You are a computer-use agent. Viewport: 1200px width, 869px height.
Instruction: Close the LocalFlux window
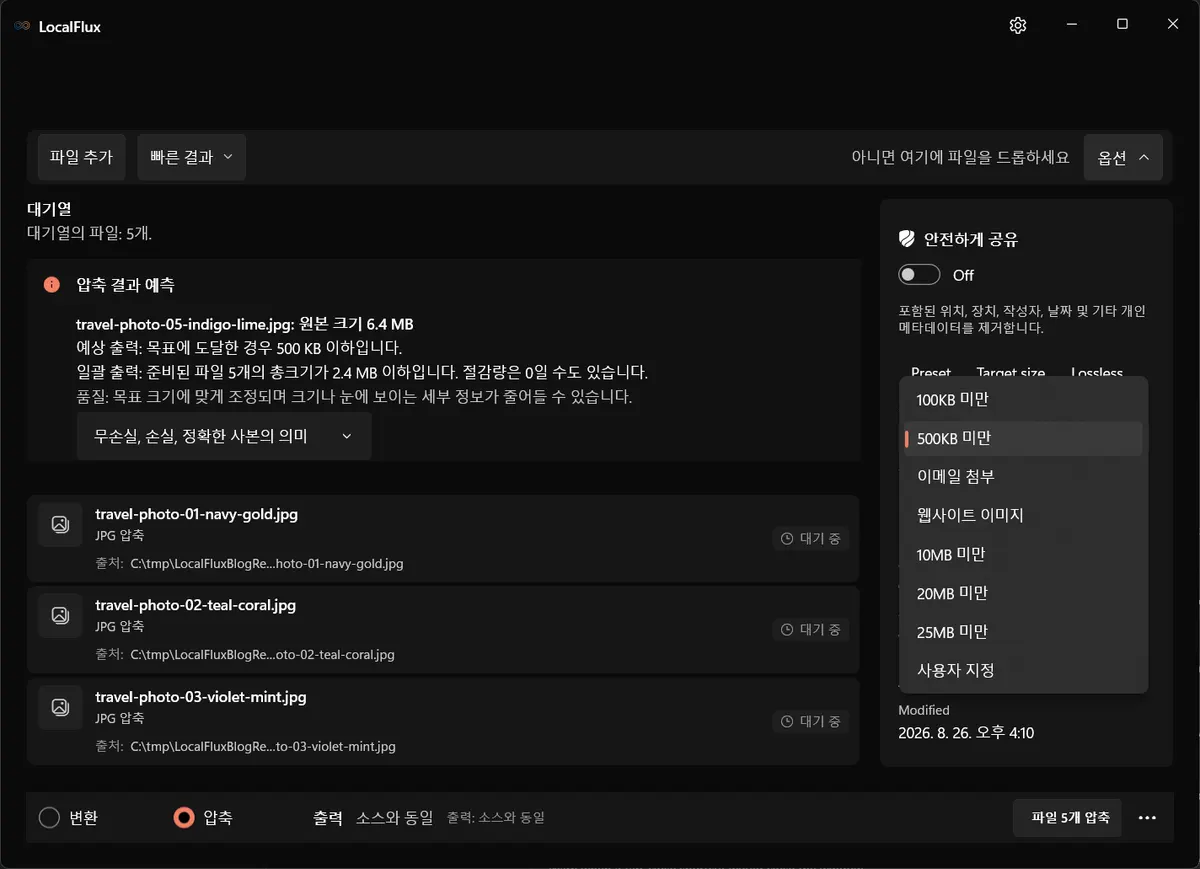[x=1173, y=24]
